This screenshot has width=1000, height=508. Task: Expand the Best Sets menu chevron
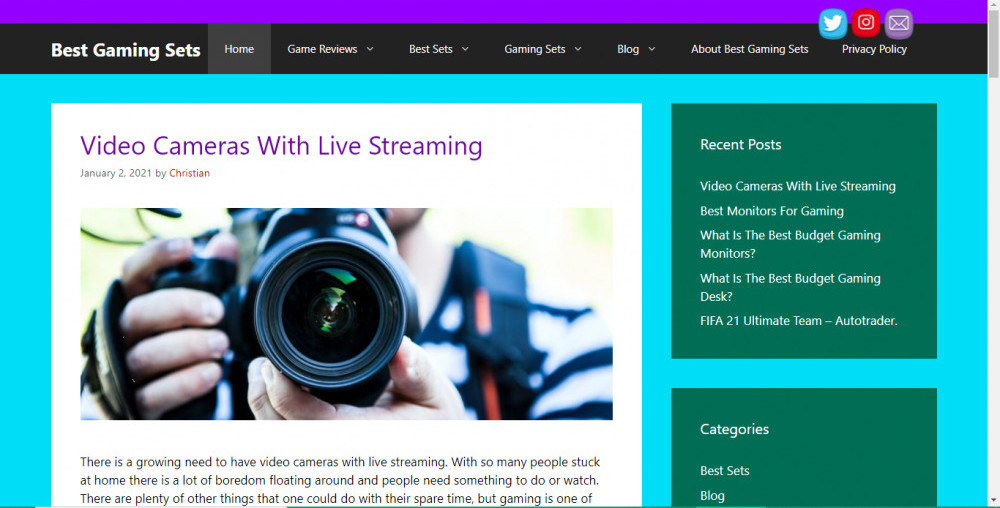coord(465,49)
